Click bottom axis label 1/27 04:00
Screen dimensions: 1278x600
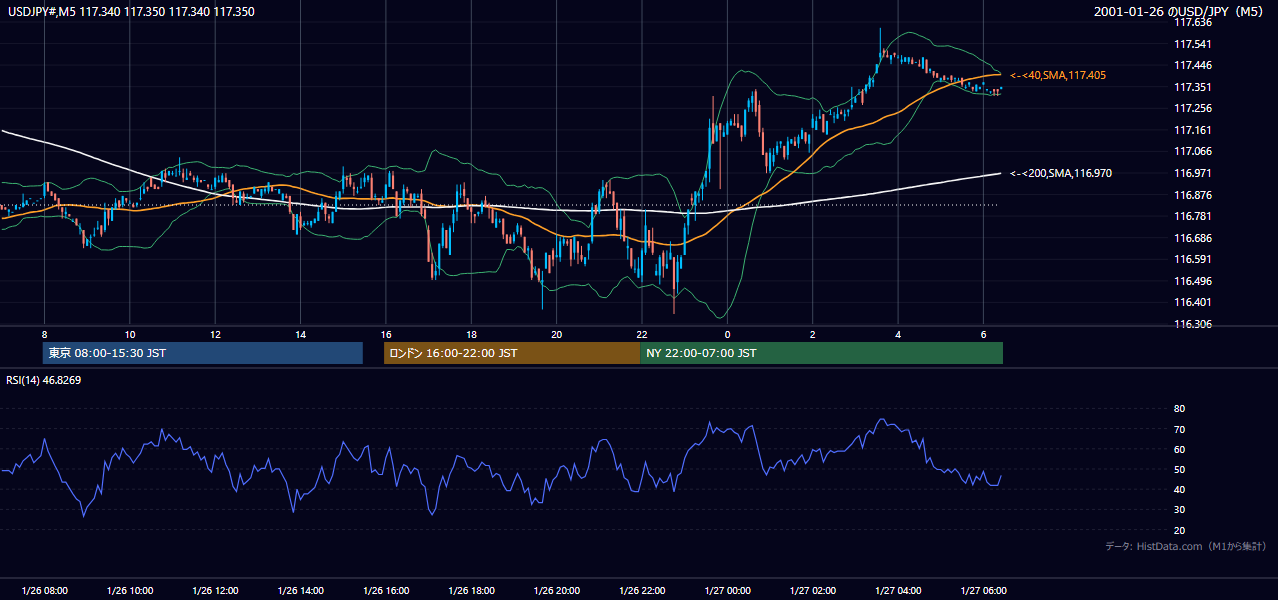pos(898,591)
